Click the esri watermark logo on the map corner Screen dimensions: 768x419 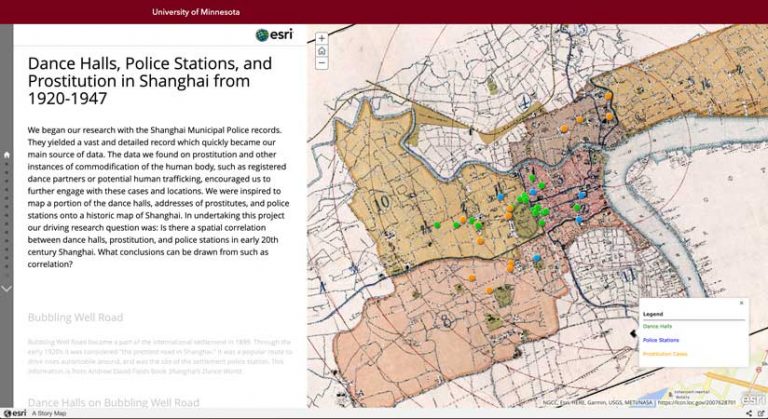tap(753, 399)
